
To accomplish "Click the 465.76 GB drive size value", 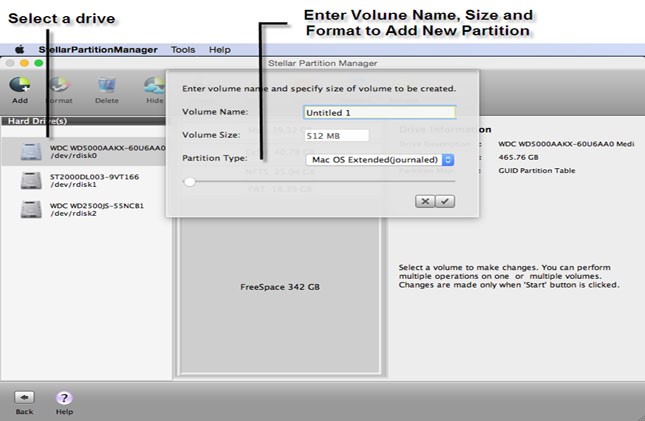I will [518, 157].
